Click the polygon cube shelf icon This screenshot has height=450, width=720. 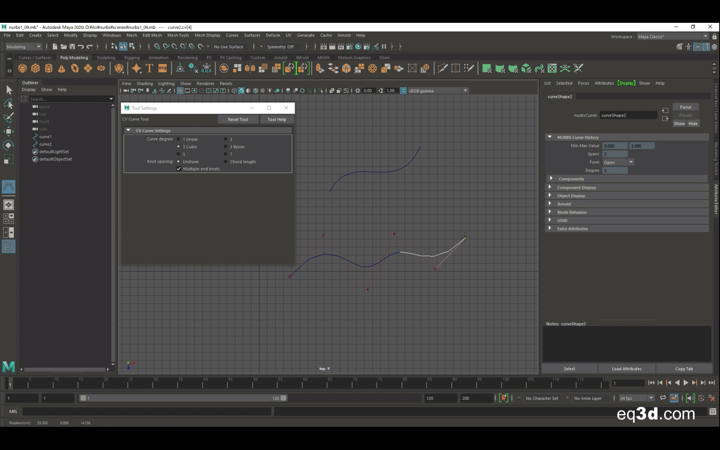click(35, 69)
